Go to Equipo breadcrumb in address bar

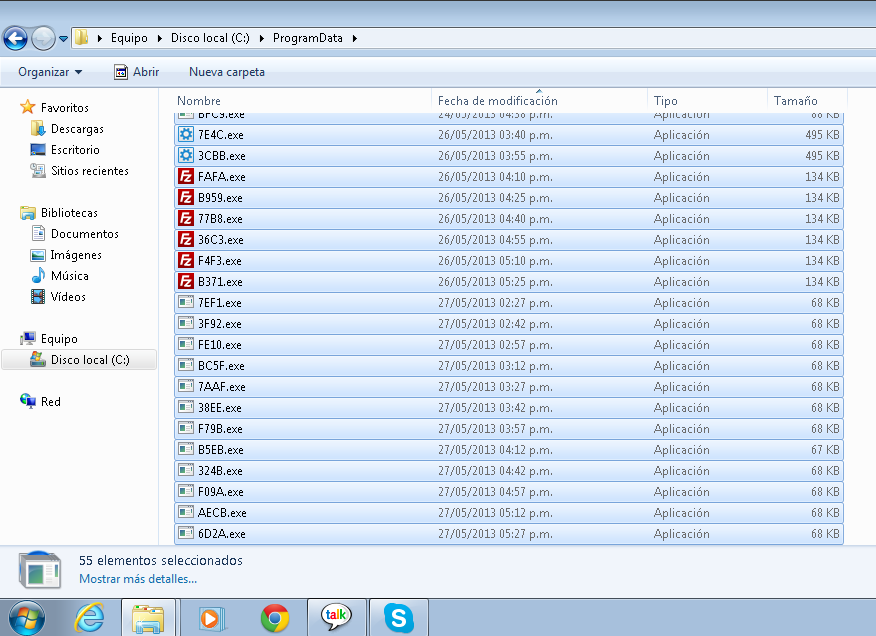[129, 38]
